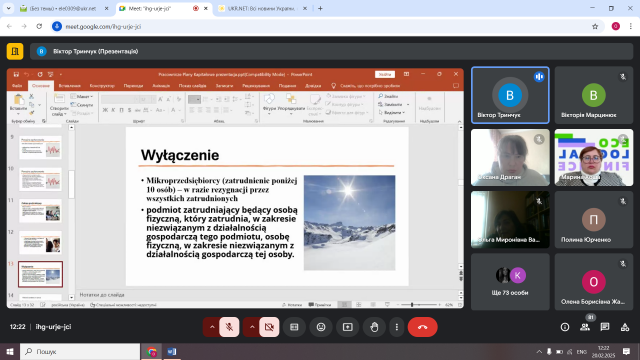
Task: Leave the call with red hang-up button
Action: click(x=422, y=327)
